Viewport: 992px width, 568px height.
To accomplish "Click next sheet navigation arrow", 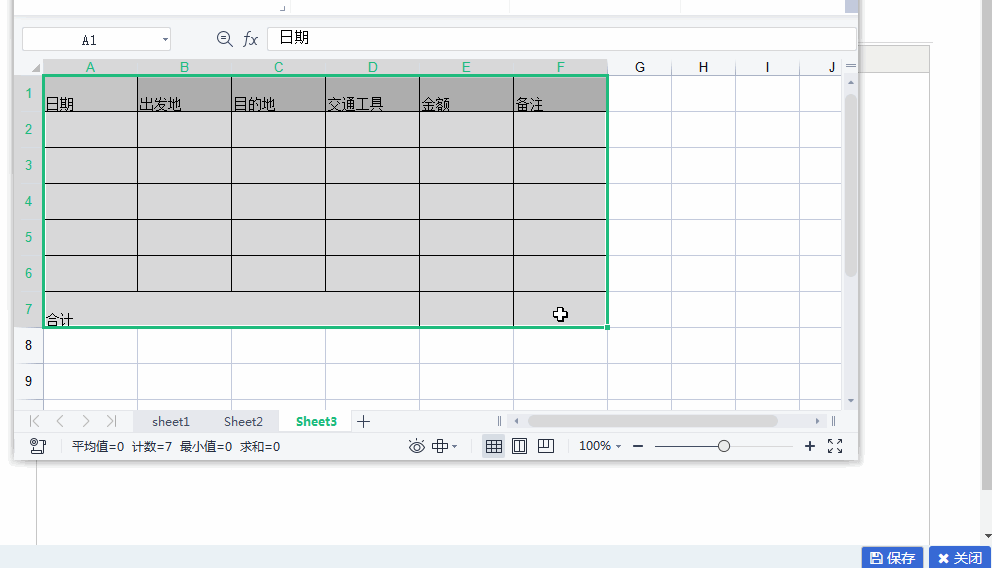I will tap(85, 421).
